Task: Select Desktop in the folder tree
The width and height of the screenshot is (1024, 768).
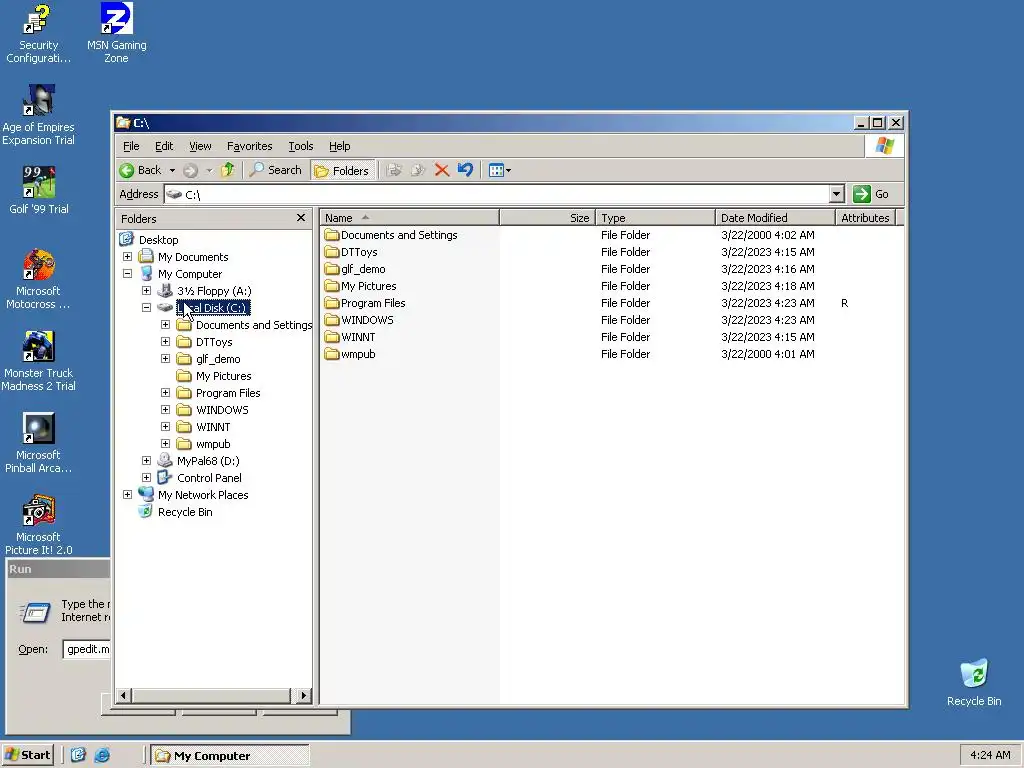Action: (x=158, y=240)
